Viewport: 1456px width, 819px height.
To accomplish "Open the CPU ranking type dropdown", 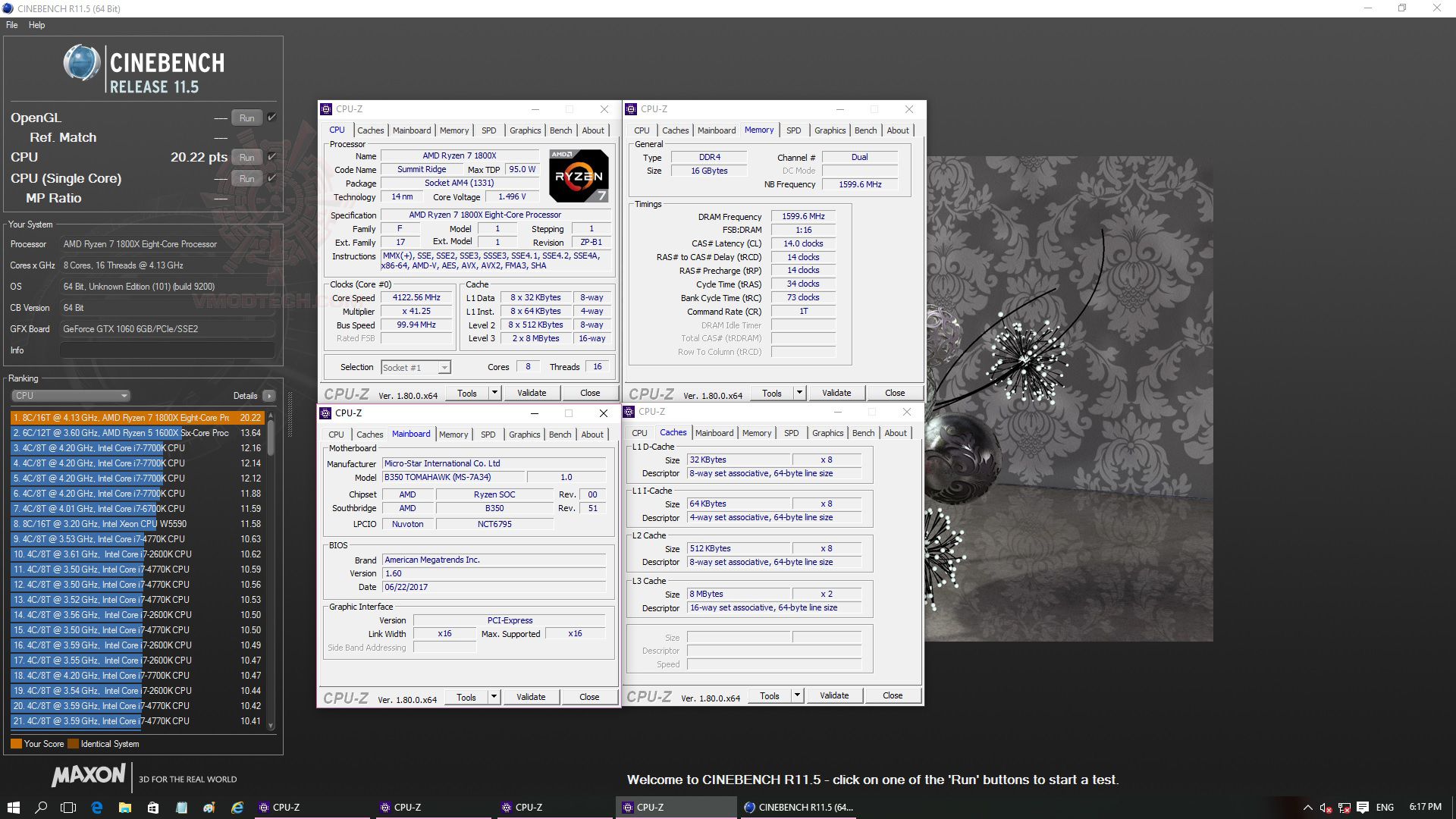I will click(71, 396).
